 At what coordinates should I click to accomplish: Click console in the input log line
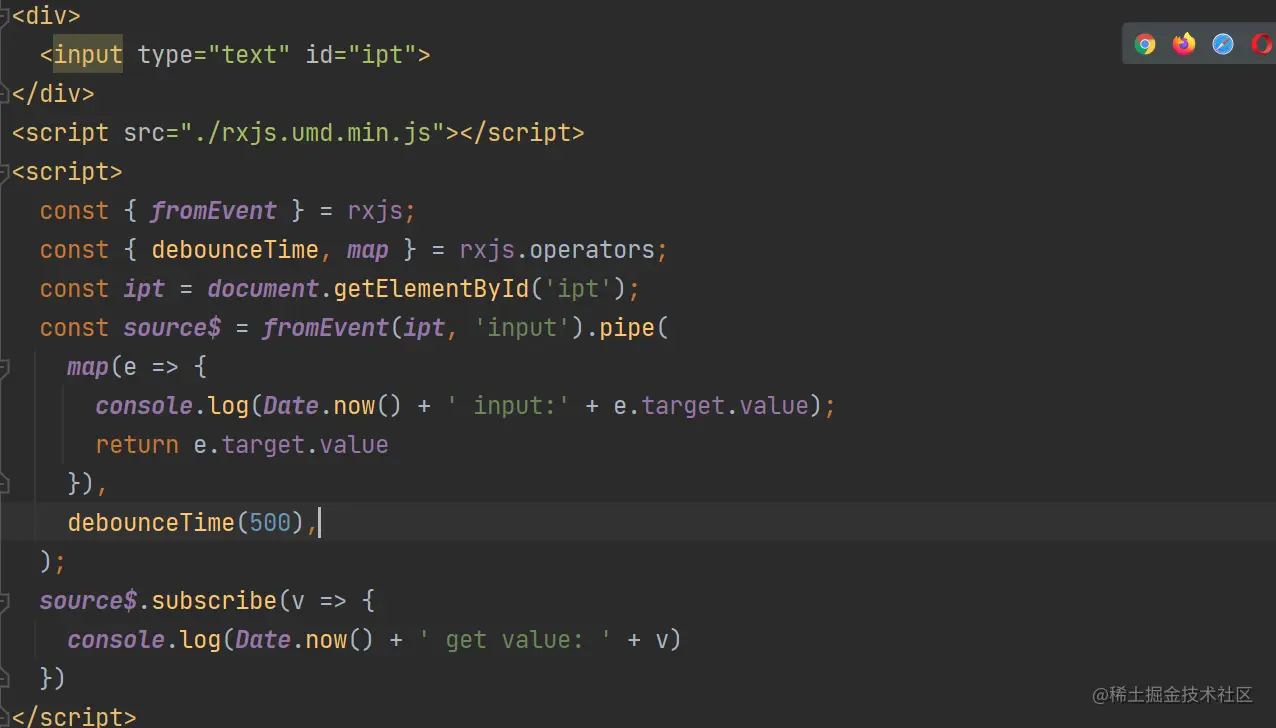click(144, 406)
